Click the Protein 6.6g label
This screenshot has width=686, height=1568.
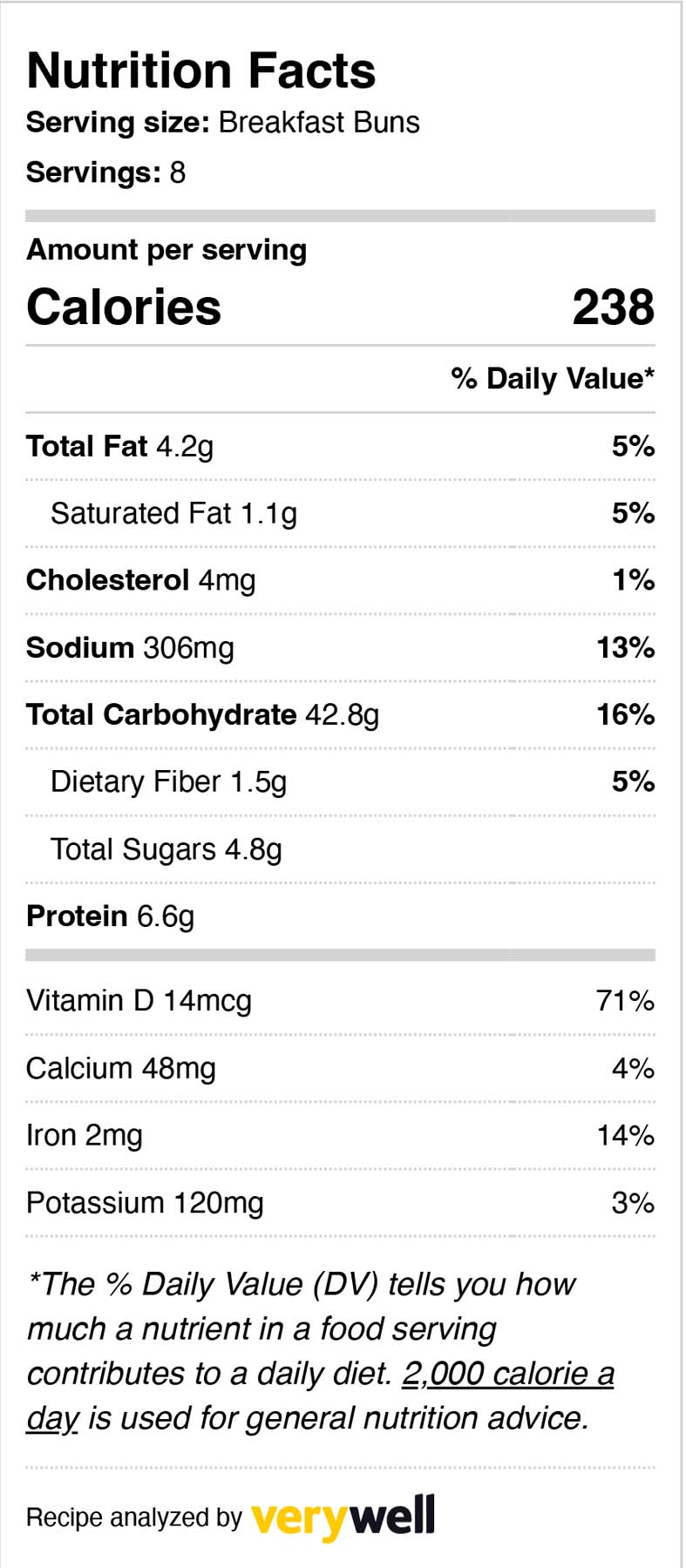tap(111, 916)
